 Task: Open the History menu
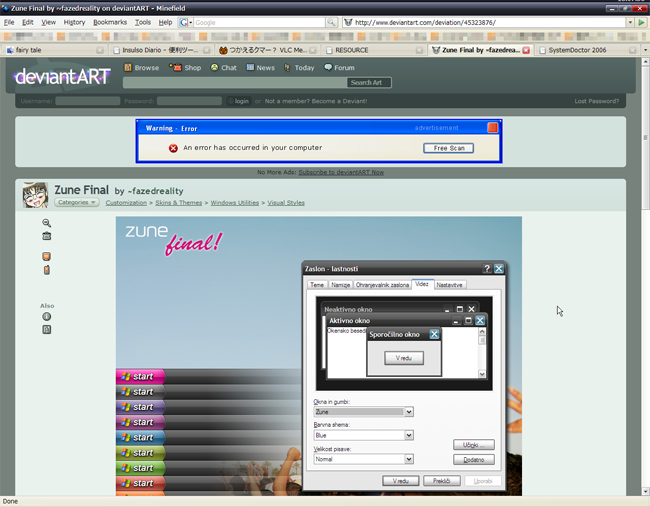pos(74,22)
